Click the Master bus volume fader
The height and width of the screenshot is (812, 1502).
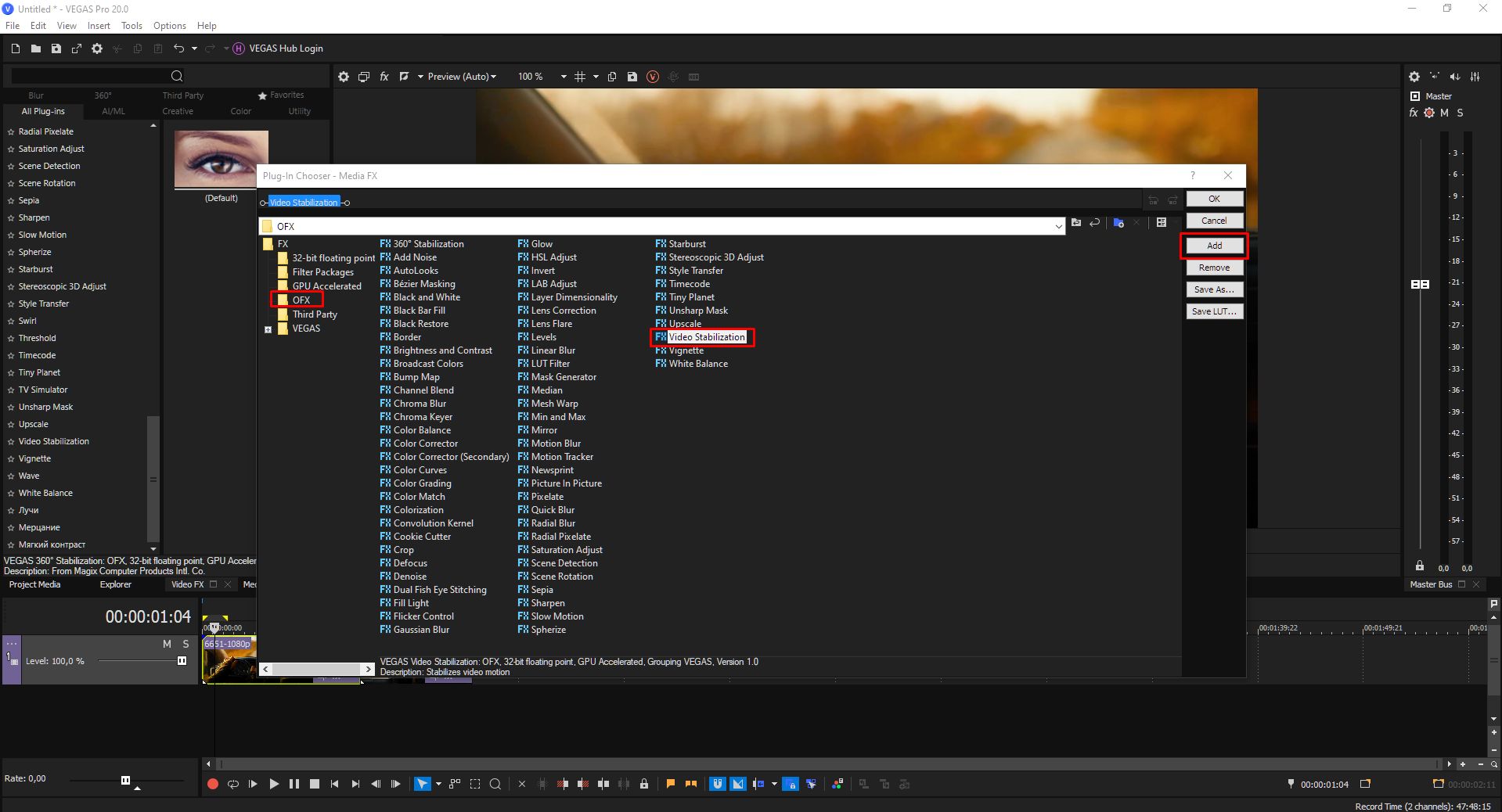click(x=1420, y=285)
